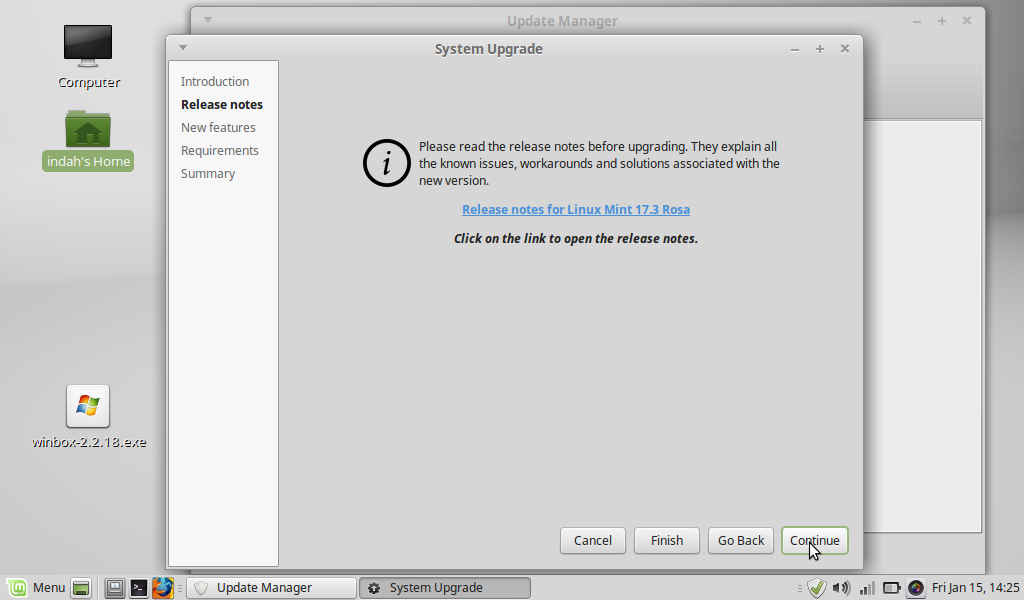
Task: Close the Update Manager window
Action: [967, 21]
